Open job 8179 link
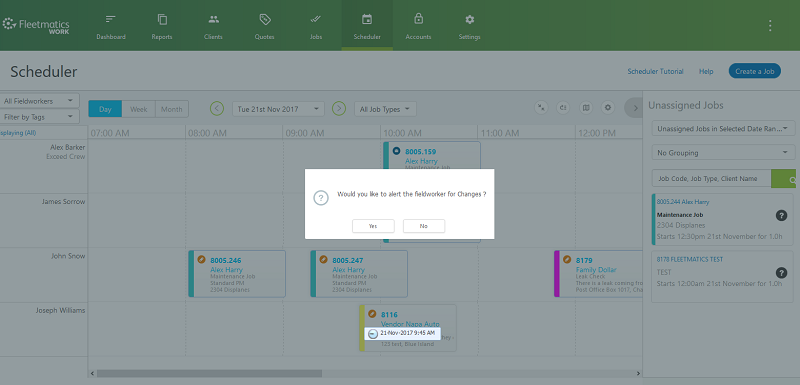This screenshot has width=800, height=385. click(584, 260)
